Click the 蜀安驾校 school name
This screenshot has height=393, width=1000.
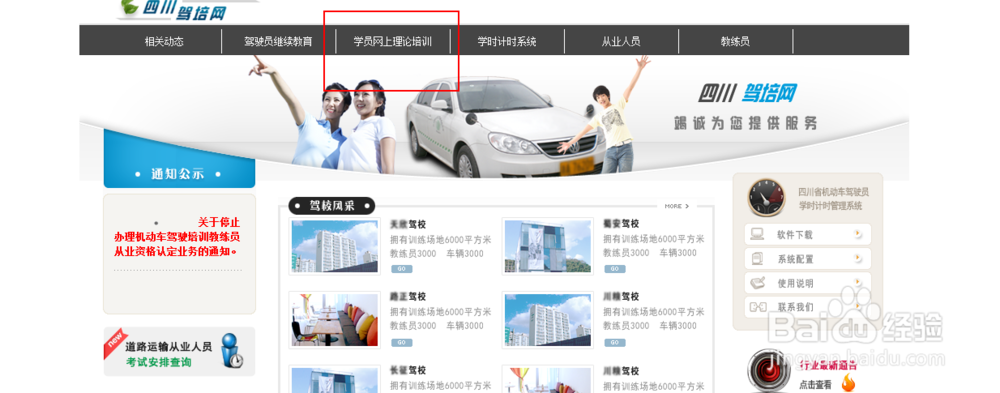[621, 224]
